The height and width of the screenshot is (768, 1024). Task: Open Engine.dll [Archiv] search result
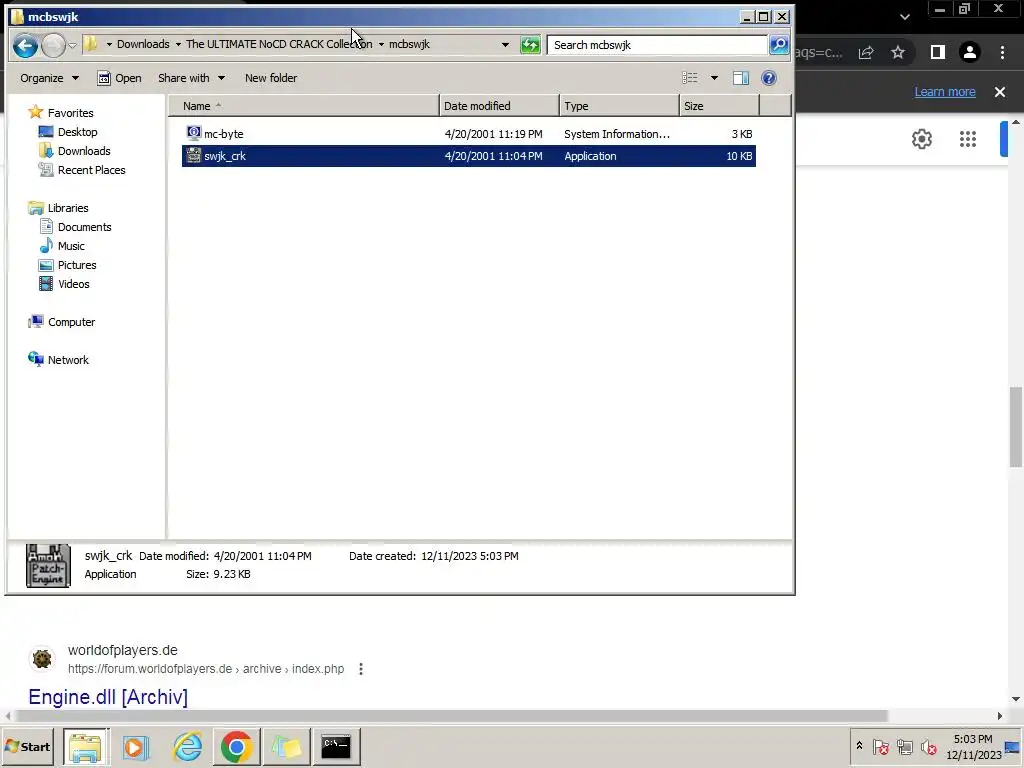[x=108, y=697]
